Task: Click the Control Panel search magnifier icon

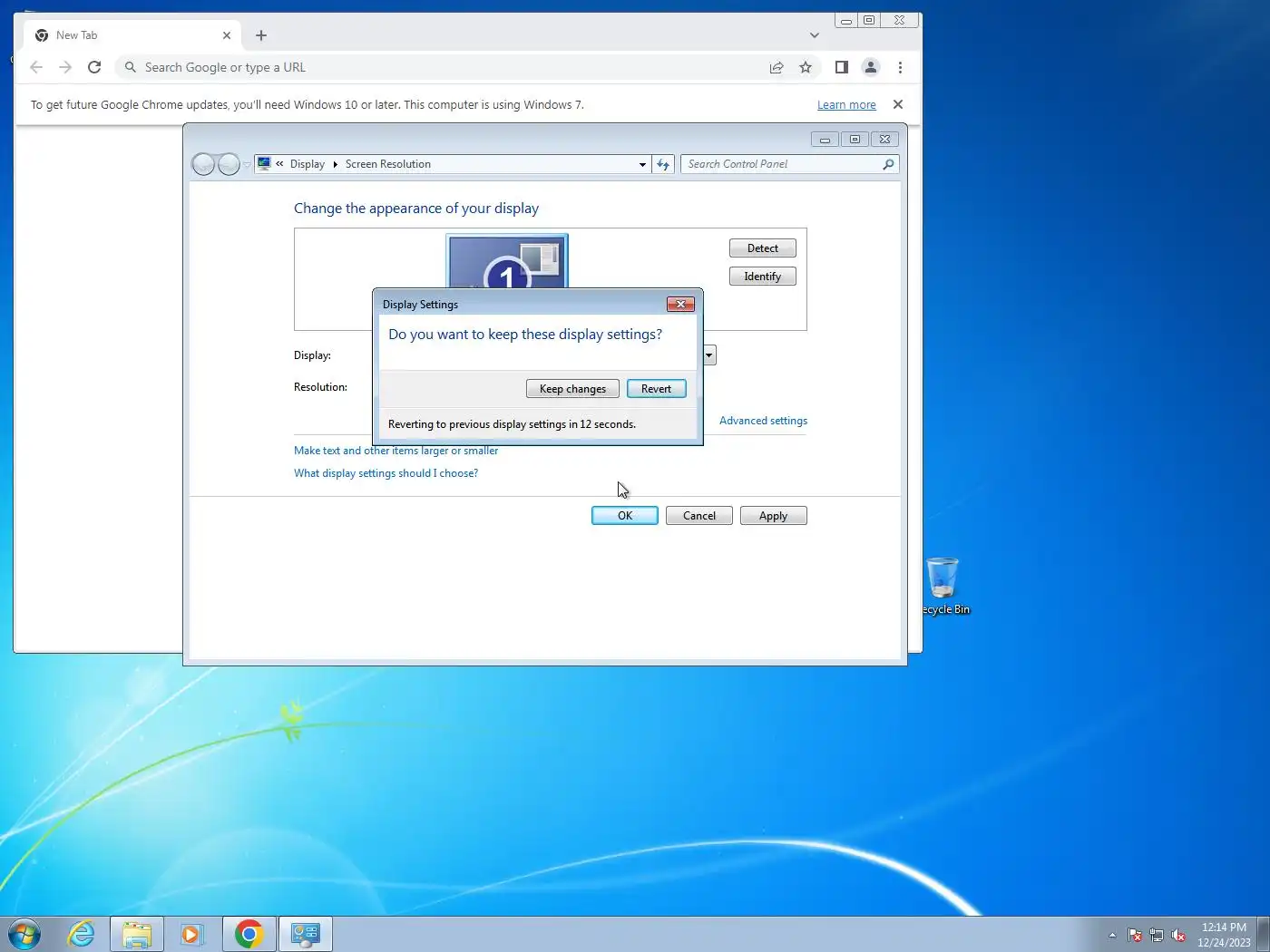Action: point(888,164)
